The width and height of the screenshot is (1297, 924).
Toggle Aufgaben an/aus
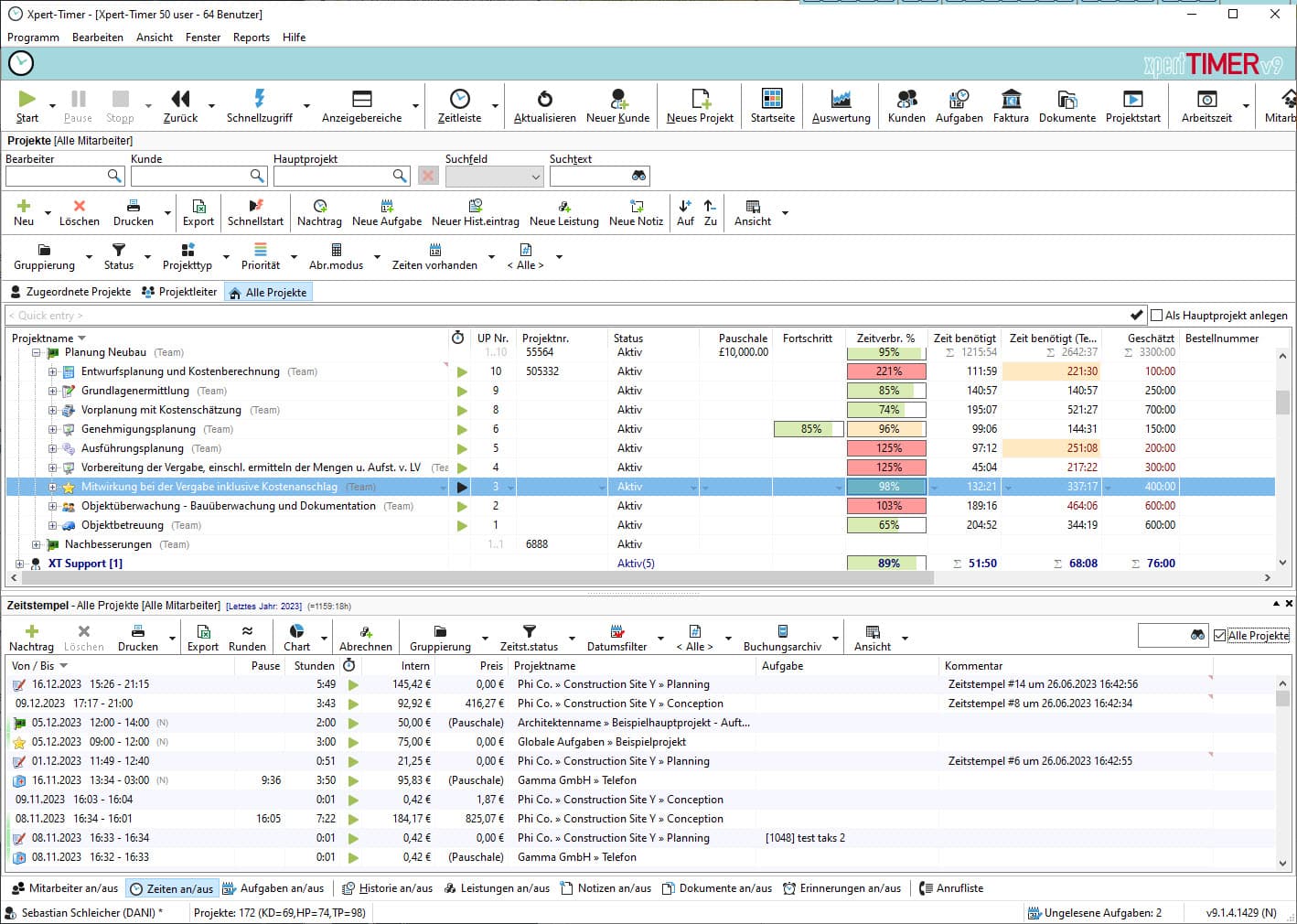point(273,888)
